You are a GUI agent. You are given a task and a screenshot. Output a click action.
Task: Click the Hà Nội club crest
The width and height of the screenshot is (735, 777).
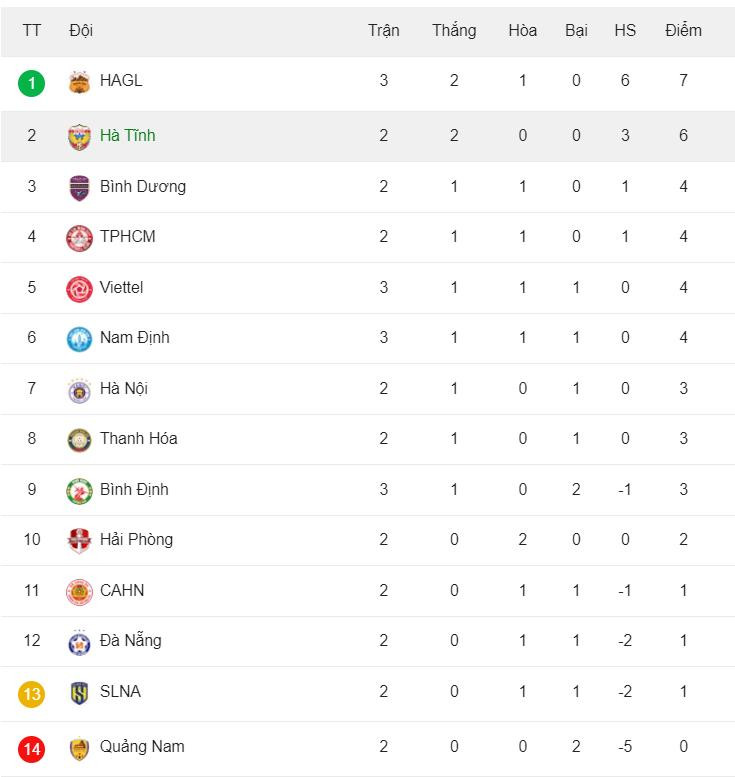(79, 390)
